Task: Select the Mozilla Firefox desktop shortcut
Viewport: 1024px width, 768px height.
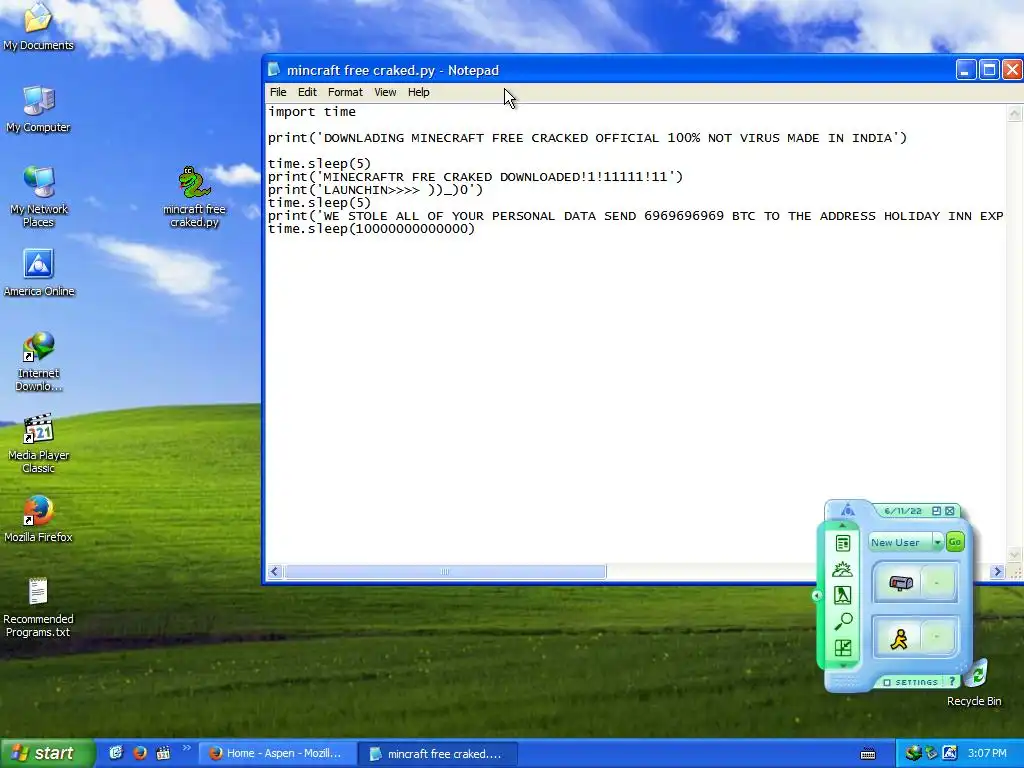Action: (x=39, y=519)
